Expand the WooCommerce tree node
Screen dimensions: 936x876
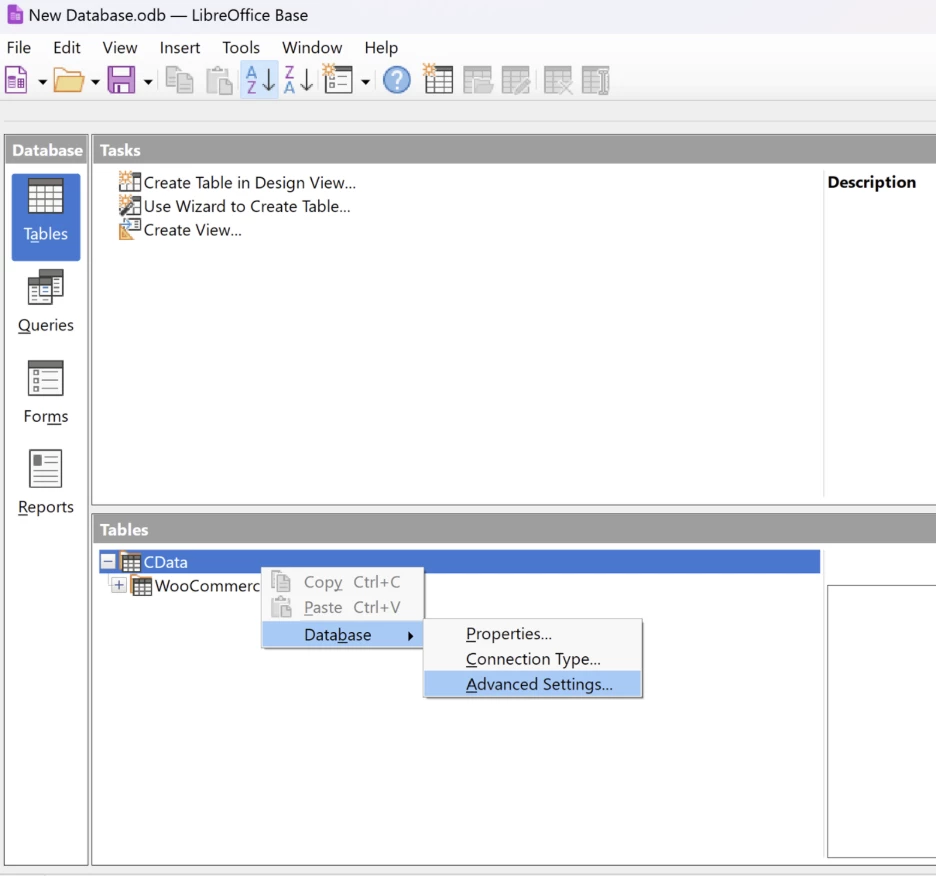[119, 585]
